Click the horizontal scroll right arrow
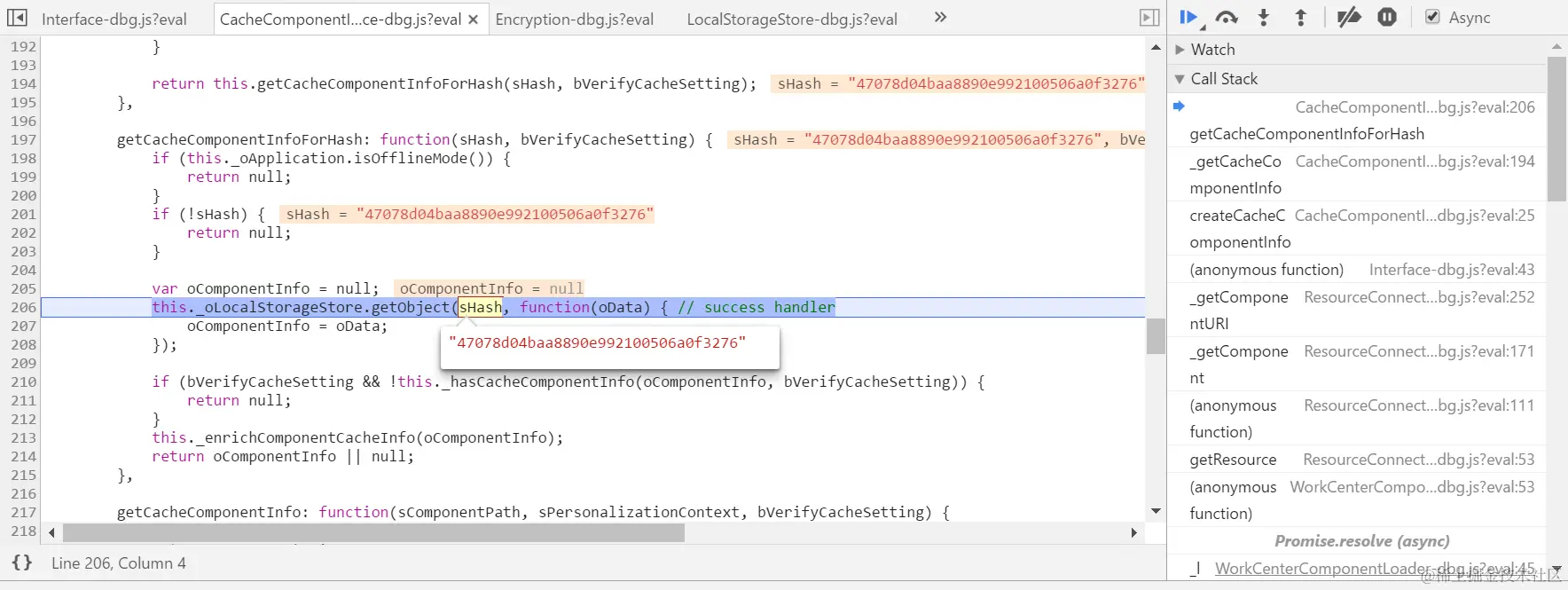The width and height of the screenshot is (1568, 590). pyautogui.click(x=1133, y=532)
